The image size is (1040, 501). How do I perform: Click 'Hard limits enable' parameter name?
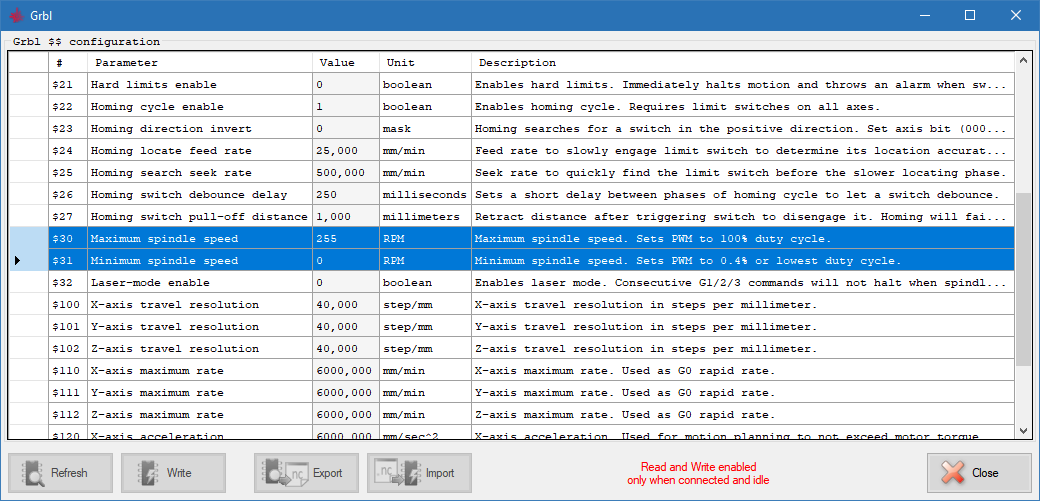pyautogui.click(x=153, y=85)
